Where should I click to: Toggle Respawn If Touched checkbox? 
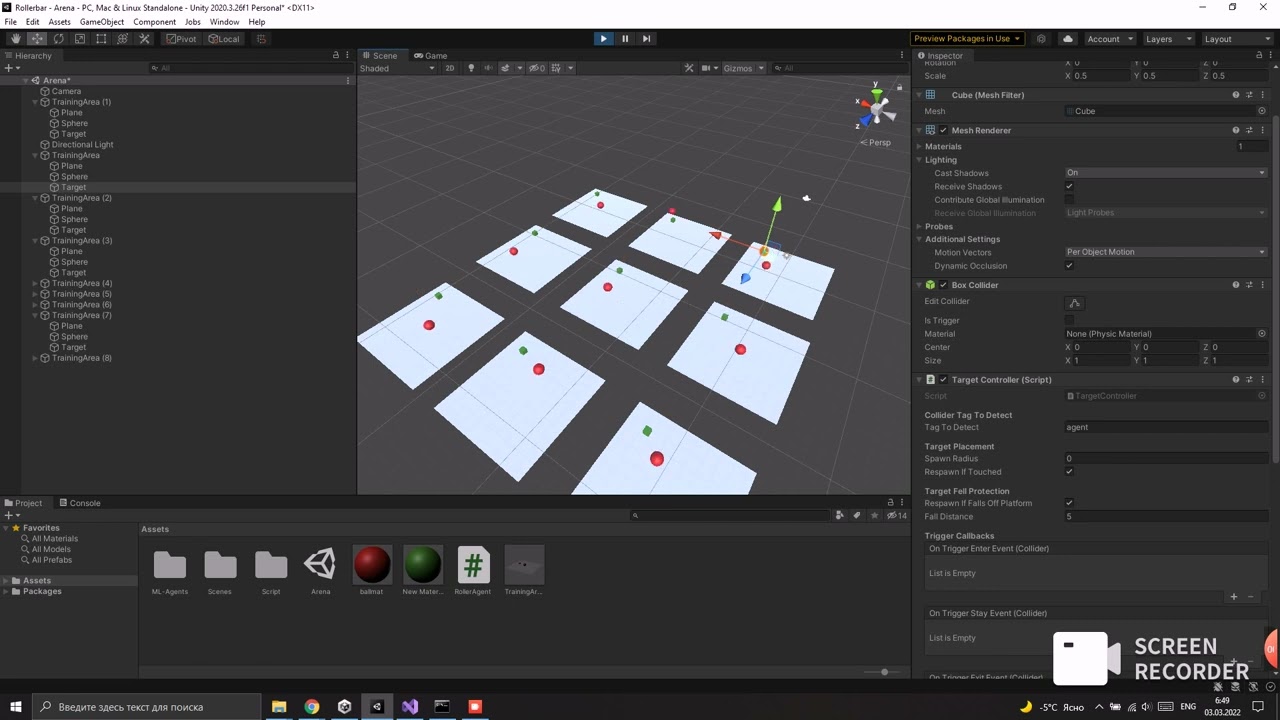(1070, 472)
